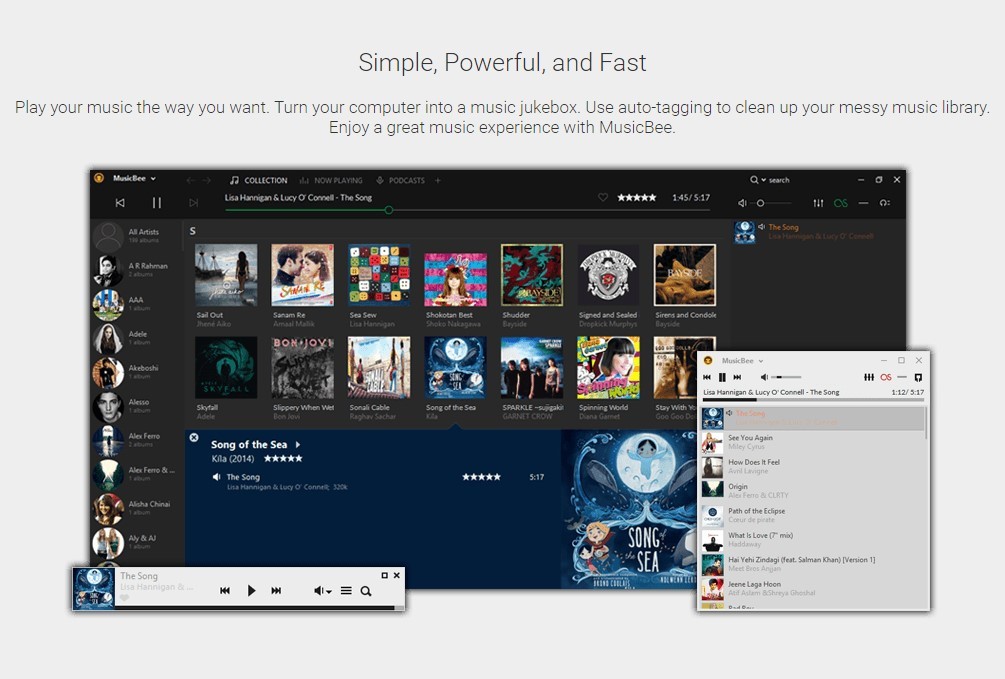Expand the search options dropdown arrow

pos(763,180)
